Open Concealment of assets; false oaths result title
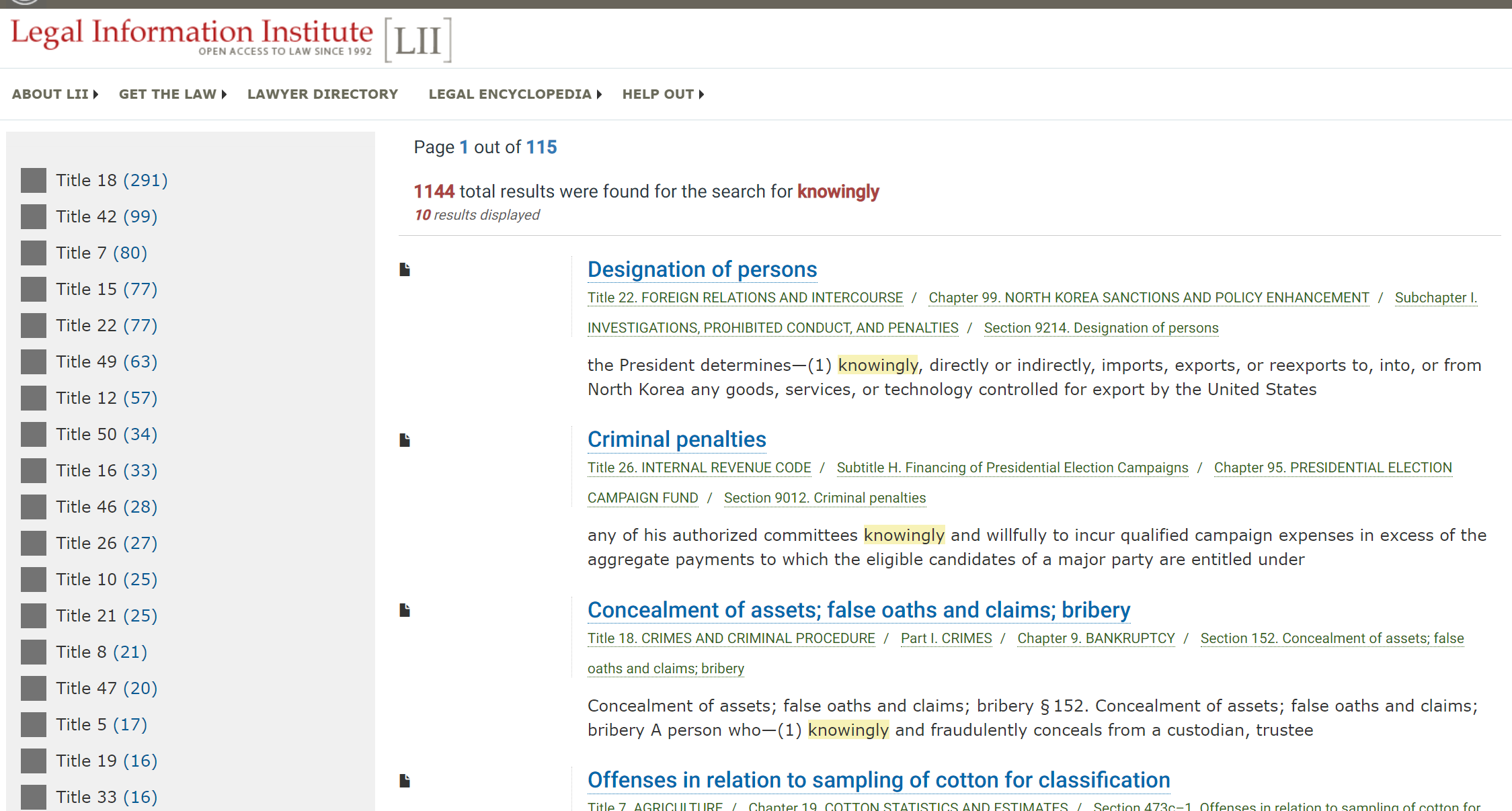Image resolution: width=1512 pixels, height=811 pixels. 859,610
